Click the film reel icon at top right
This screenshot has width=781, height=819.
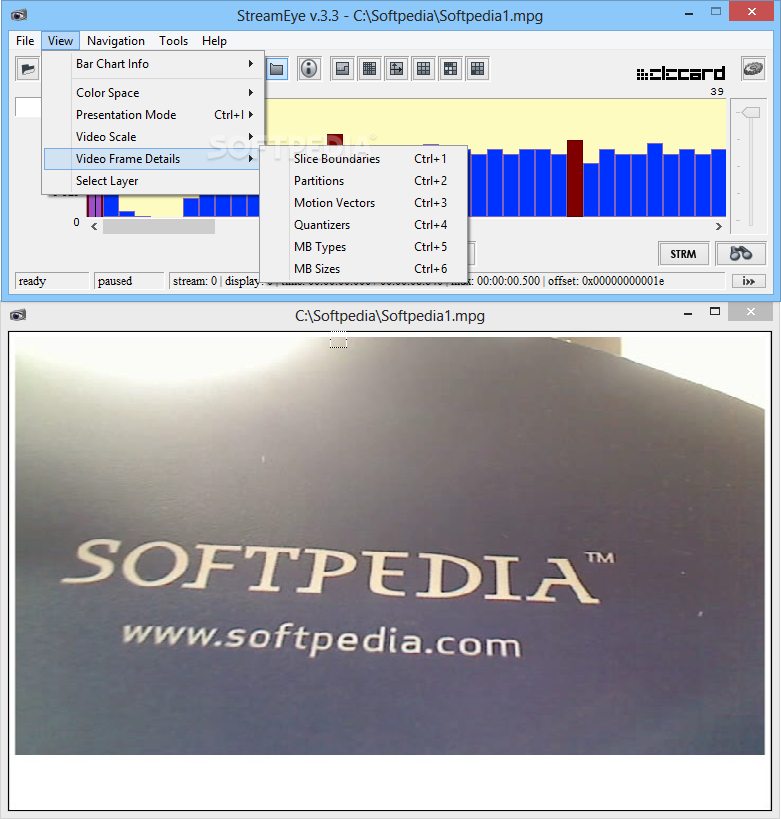(x=753, y=68)
